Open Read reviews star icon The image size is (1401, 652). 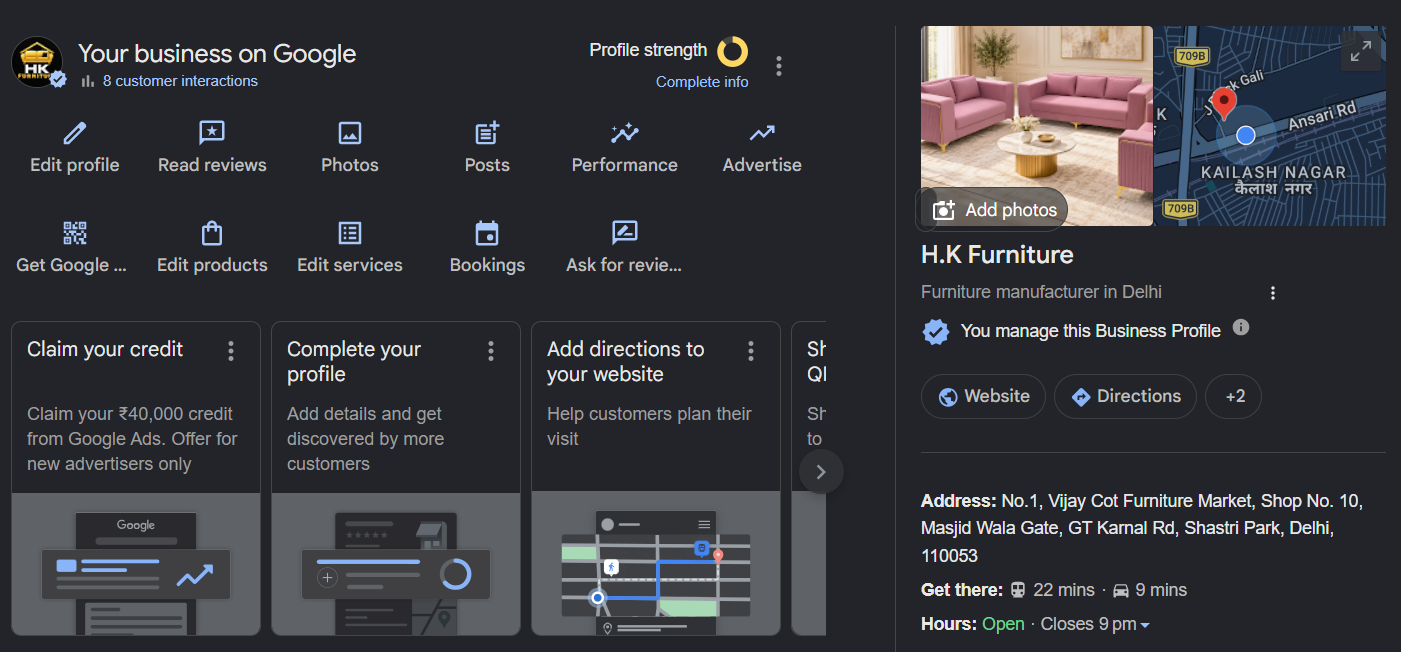(212, 133)
